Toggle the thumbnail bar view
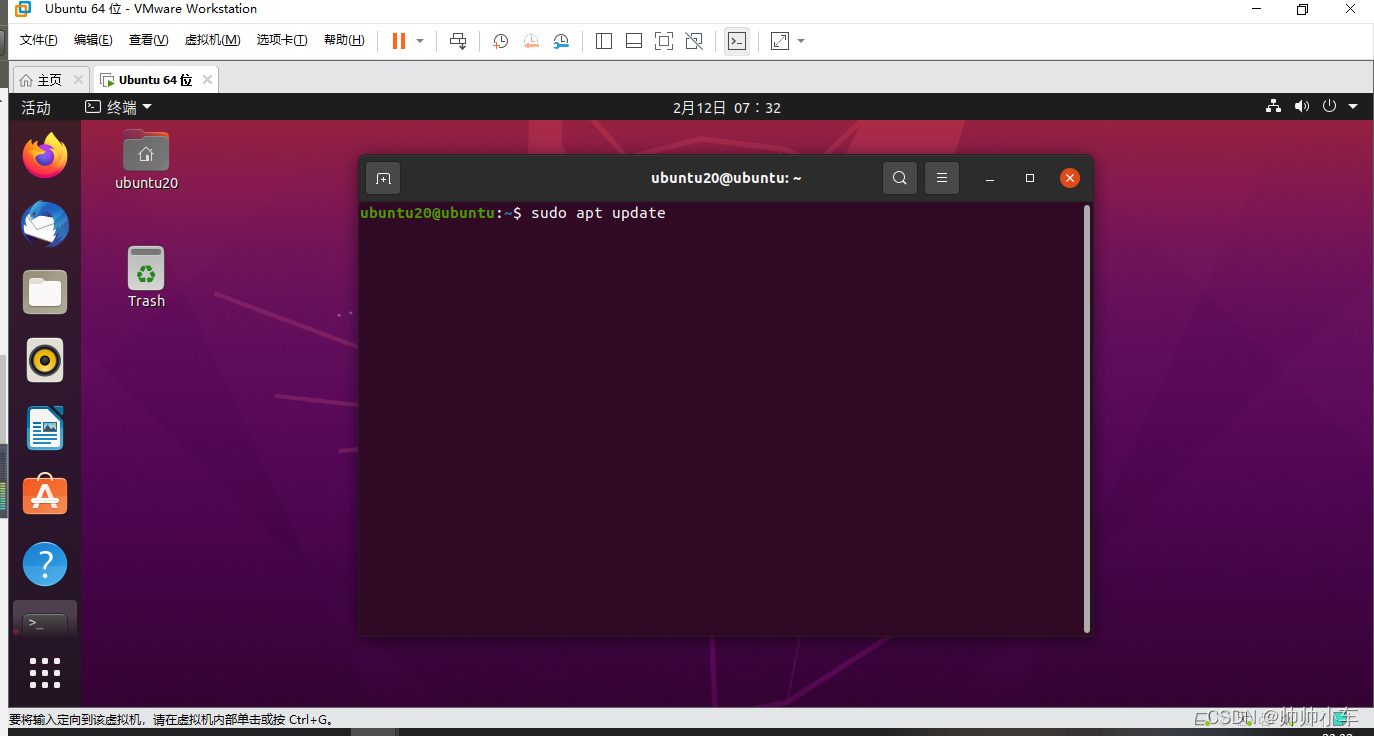Screen dimensions: 1374x736 click(634, 41)
